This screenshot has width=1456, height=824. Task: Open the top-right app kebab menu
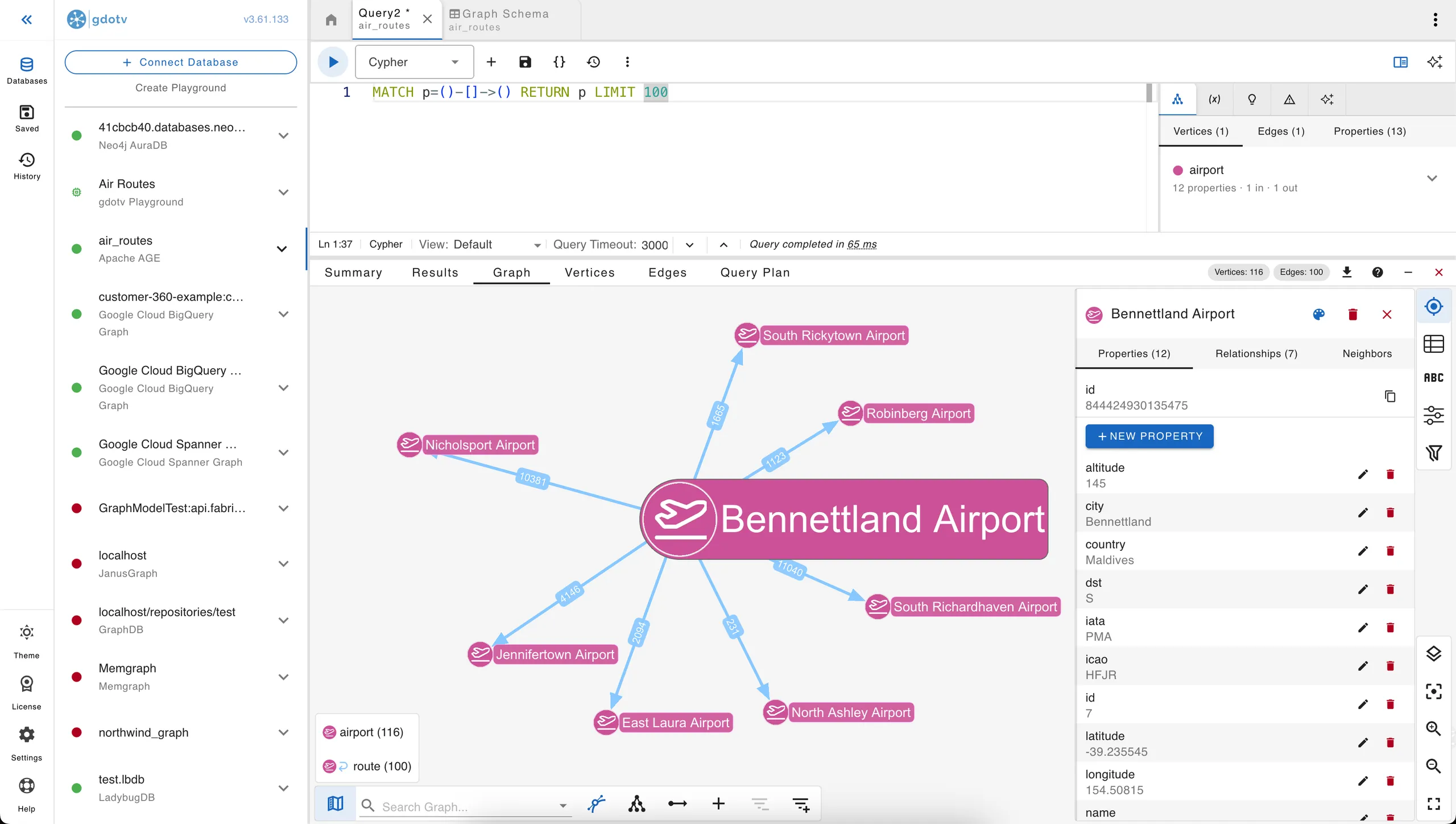(1436, 20)
